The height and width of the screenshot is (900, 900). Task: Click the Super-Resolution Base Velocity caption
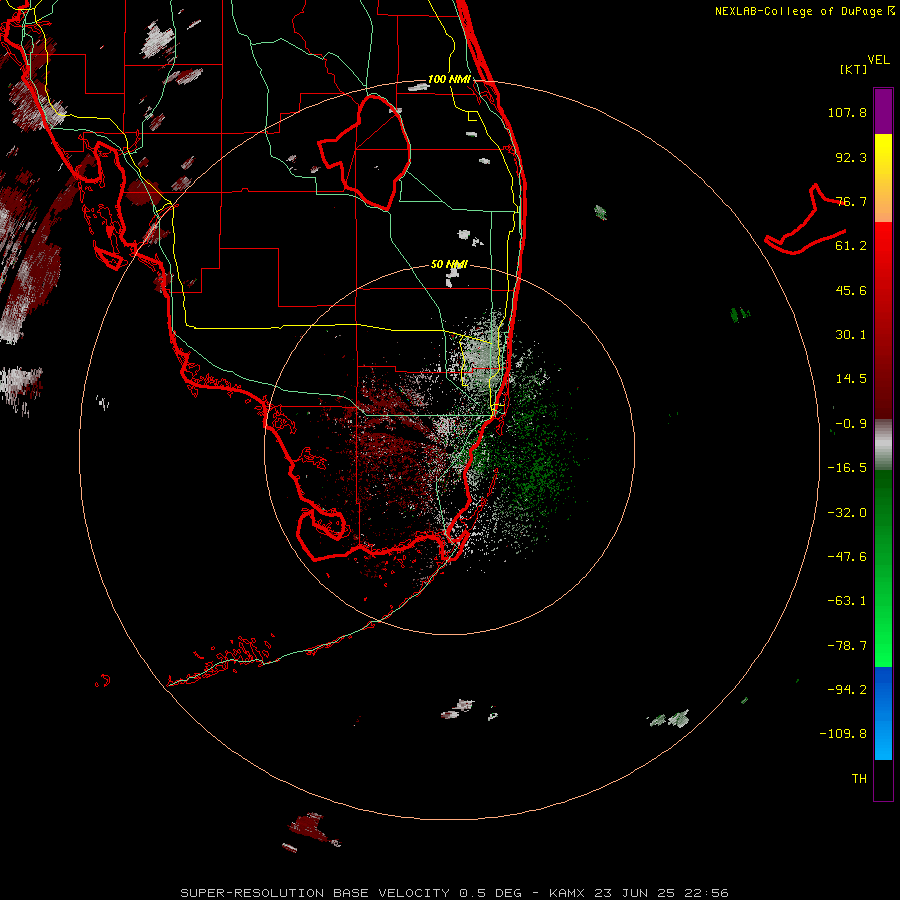(454, 893)
